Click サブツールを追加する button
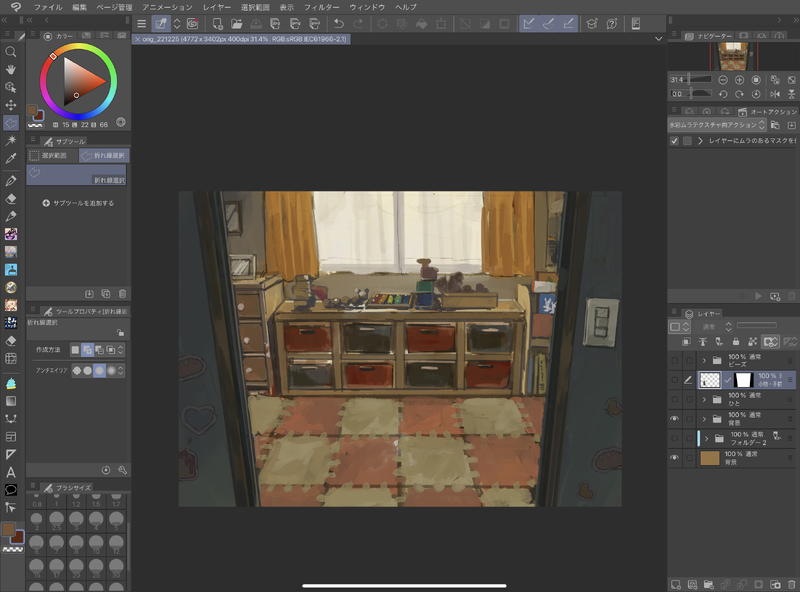The width and height of the screenshot is (800, 592). coord(78,203)
